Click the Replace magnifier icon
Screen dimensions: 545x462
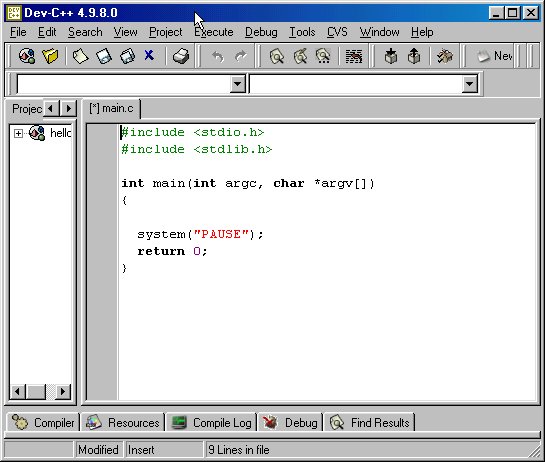pos(300,56)
